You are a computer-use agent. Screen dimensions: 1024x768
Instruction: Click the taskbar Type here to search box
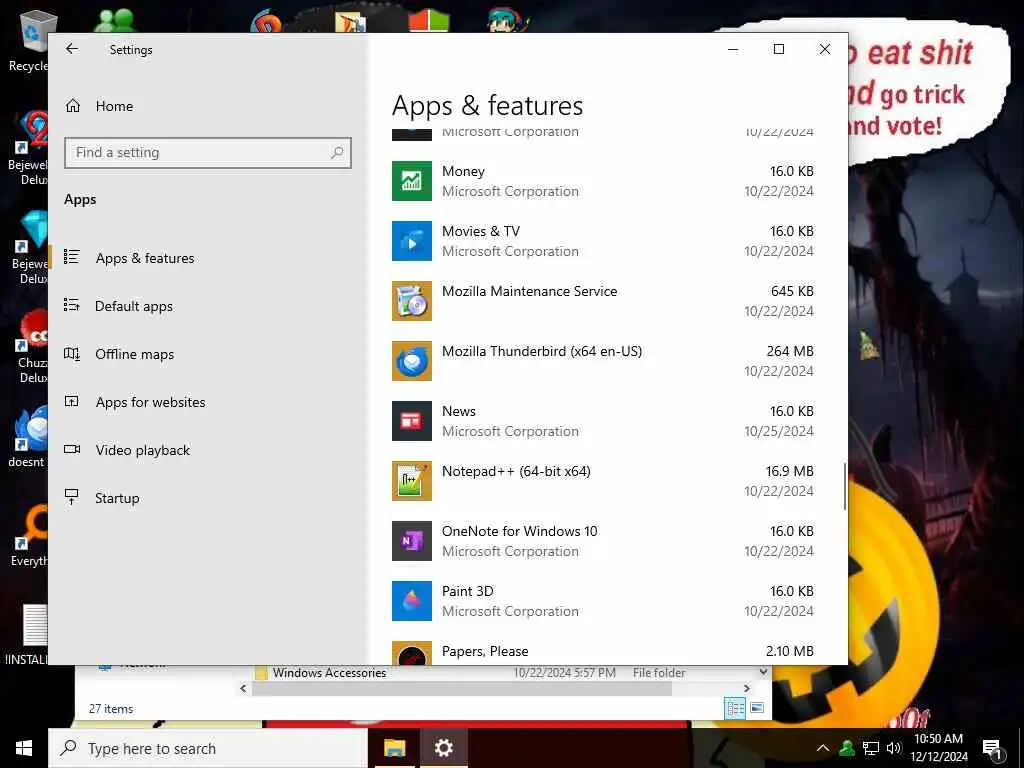(x=208, y=748)
